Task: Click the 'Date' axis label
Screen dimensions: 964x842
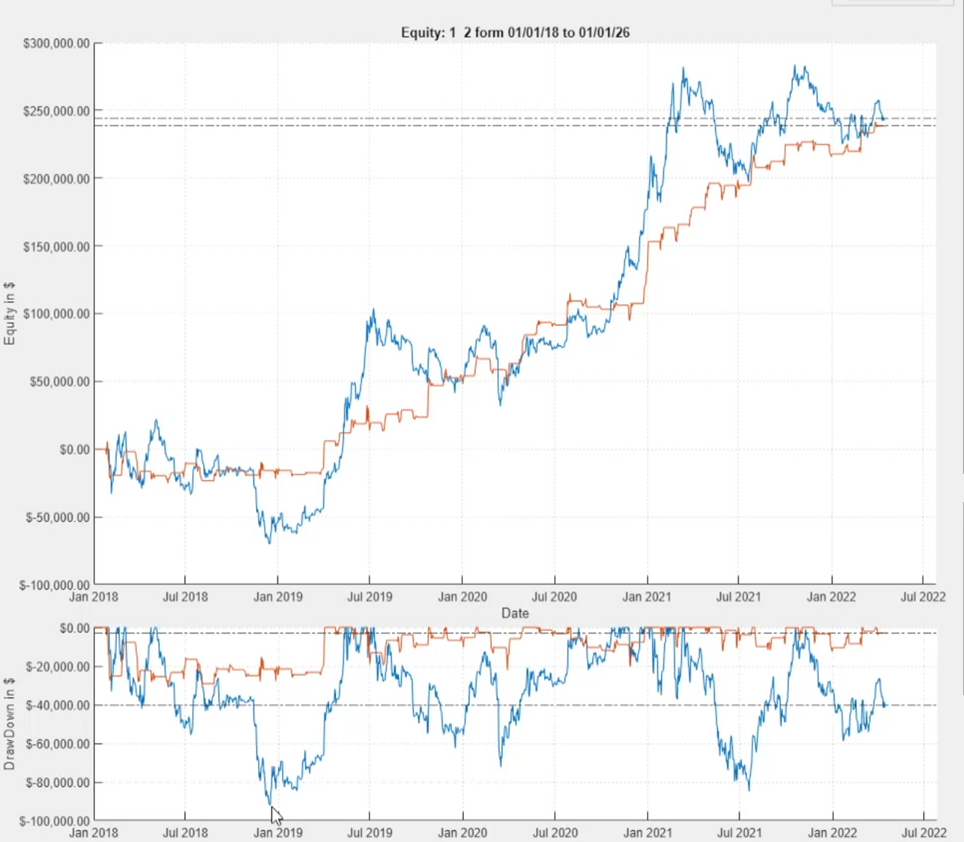Action: pyautogui.click(x=515, y=613)
